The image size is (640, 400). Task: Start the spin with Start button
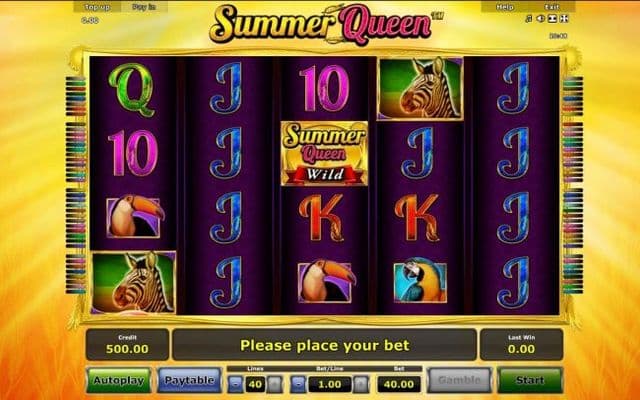point(530,380)
